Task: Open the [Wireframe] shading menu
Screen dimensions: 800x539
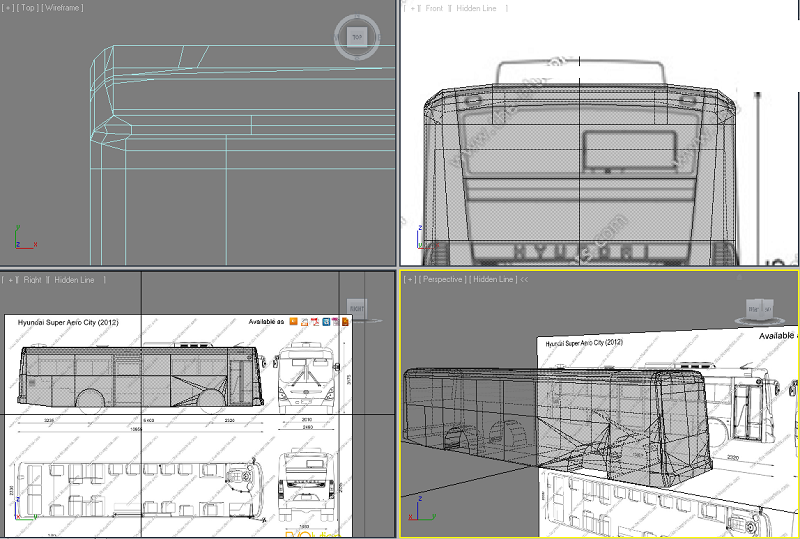Action: [x=62, y=8]
